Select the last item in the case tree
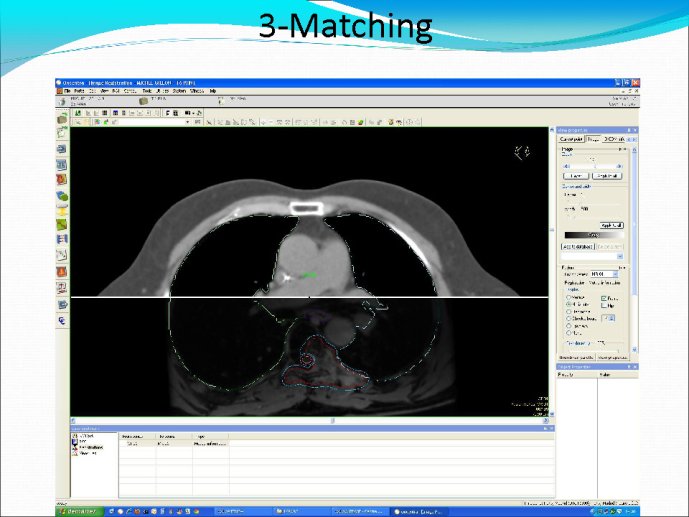 [x=83, y=453]
